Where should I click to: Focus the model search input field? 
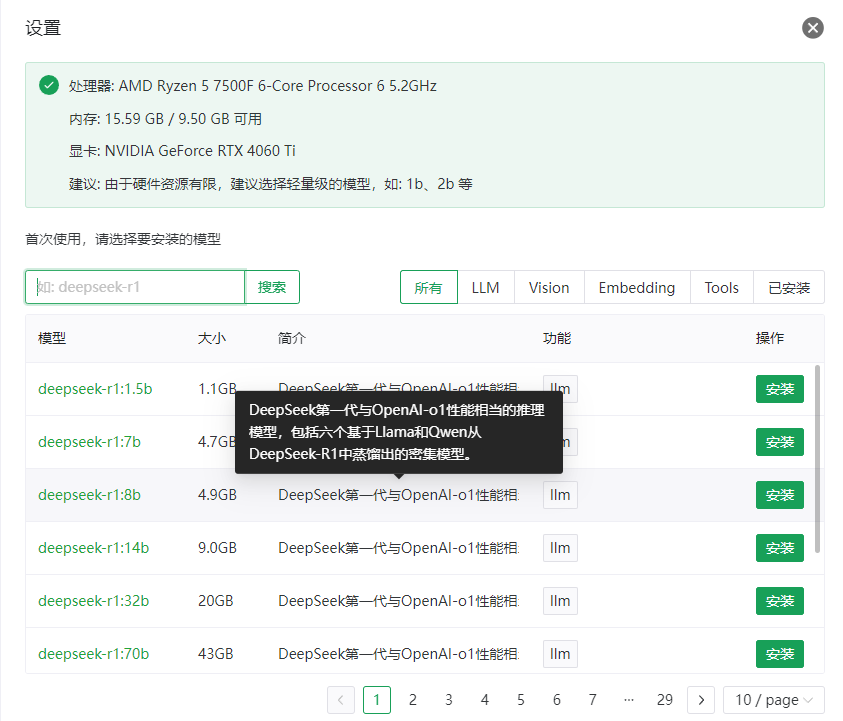coord(135,287)
